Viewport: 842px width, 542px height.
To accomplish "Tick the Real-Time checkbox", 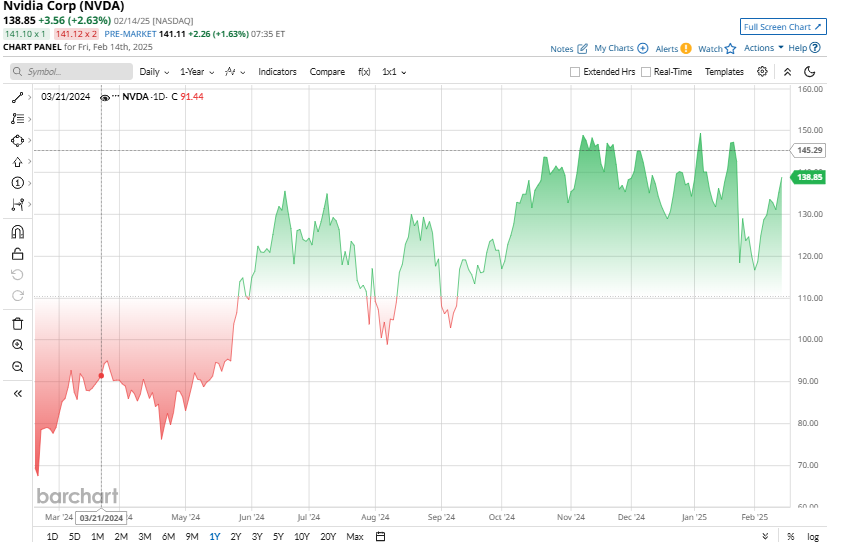I will point(646,72).
